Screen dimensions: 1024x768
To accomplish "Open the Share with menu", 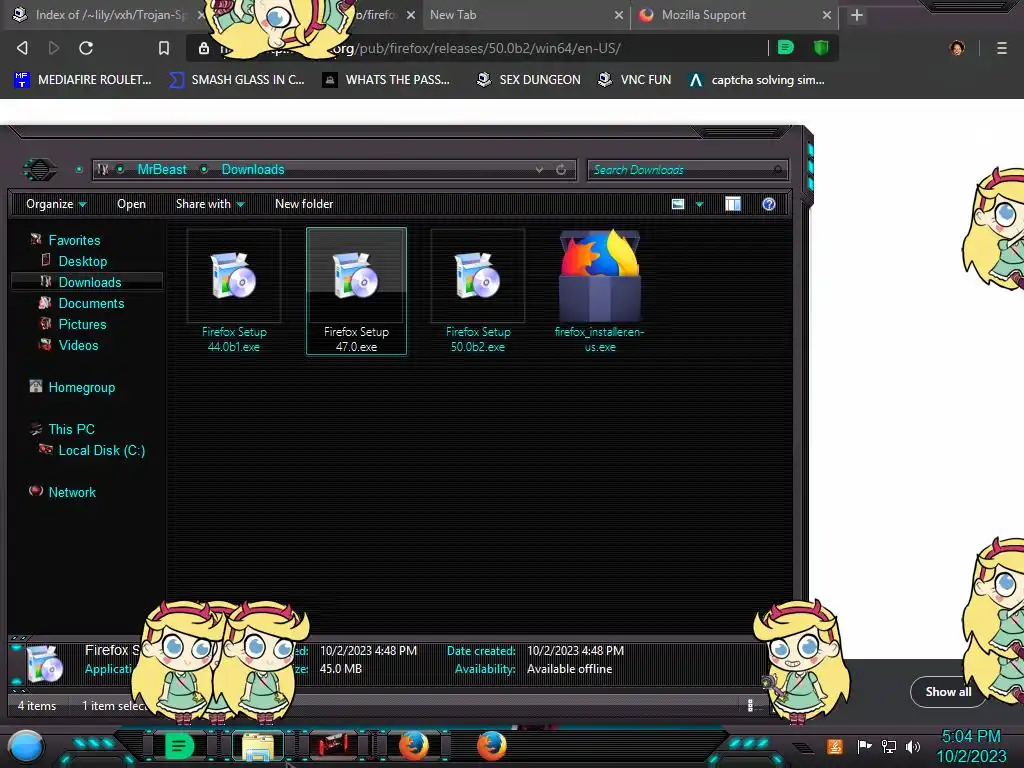I will click(210, 204).
